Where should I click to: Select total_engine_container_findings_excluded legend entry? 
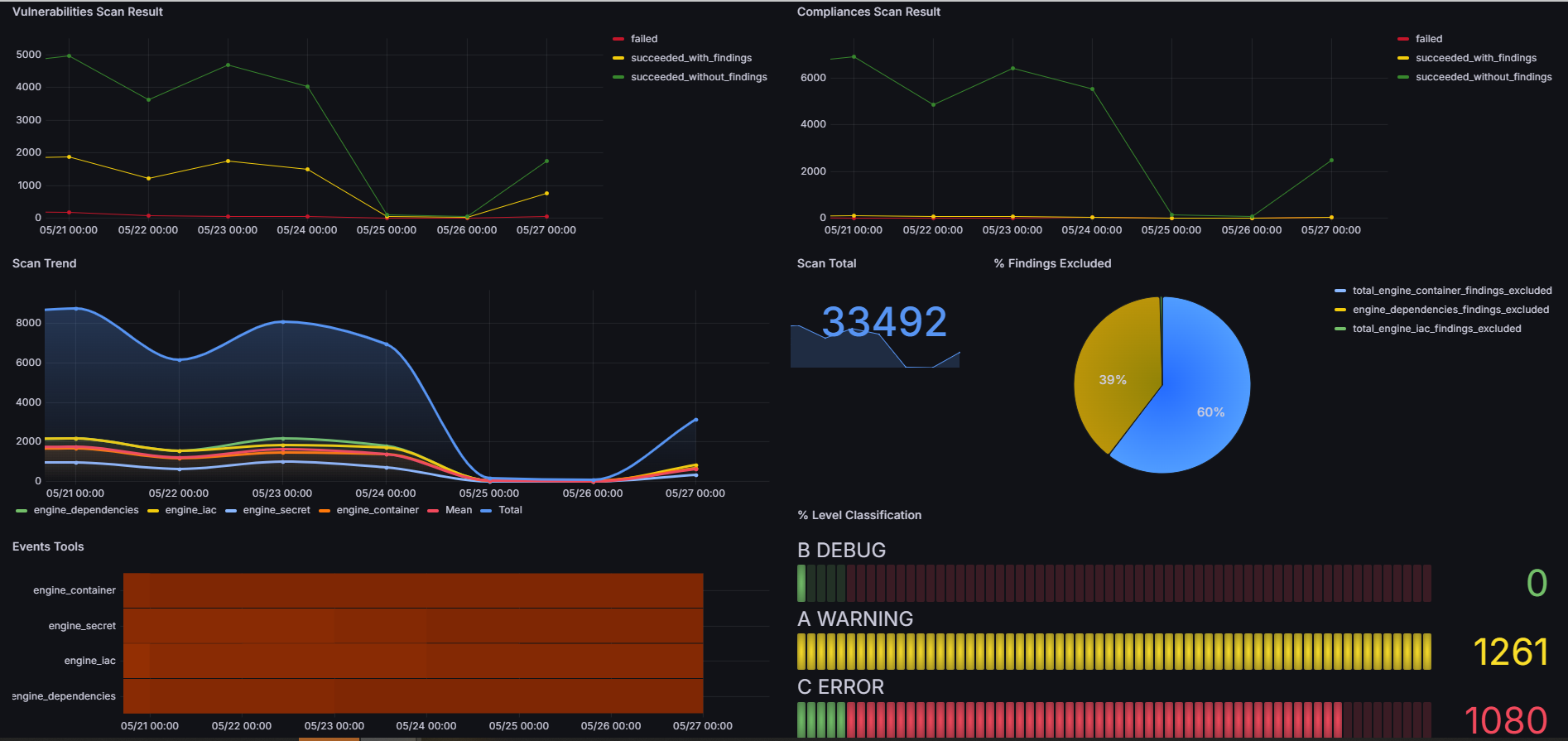pyautogui.click(x=1452, y=291)
